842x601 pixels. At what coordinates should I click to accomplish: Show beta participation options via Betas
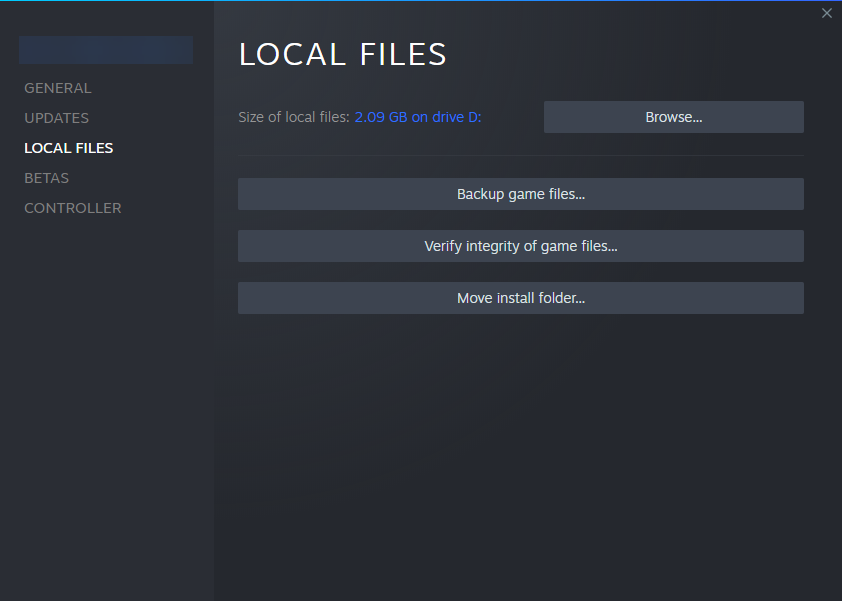pyautogui.click(x=46, y=178)
